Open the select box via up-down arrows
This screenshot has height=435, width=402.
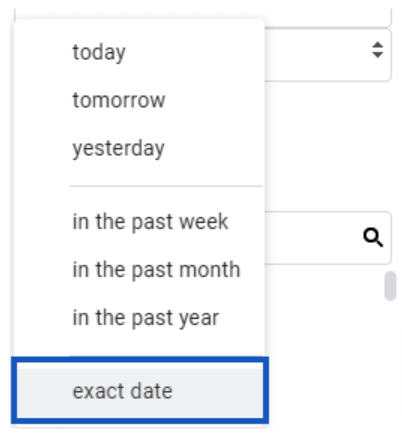tap(377, 50)
